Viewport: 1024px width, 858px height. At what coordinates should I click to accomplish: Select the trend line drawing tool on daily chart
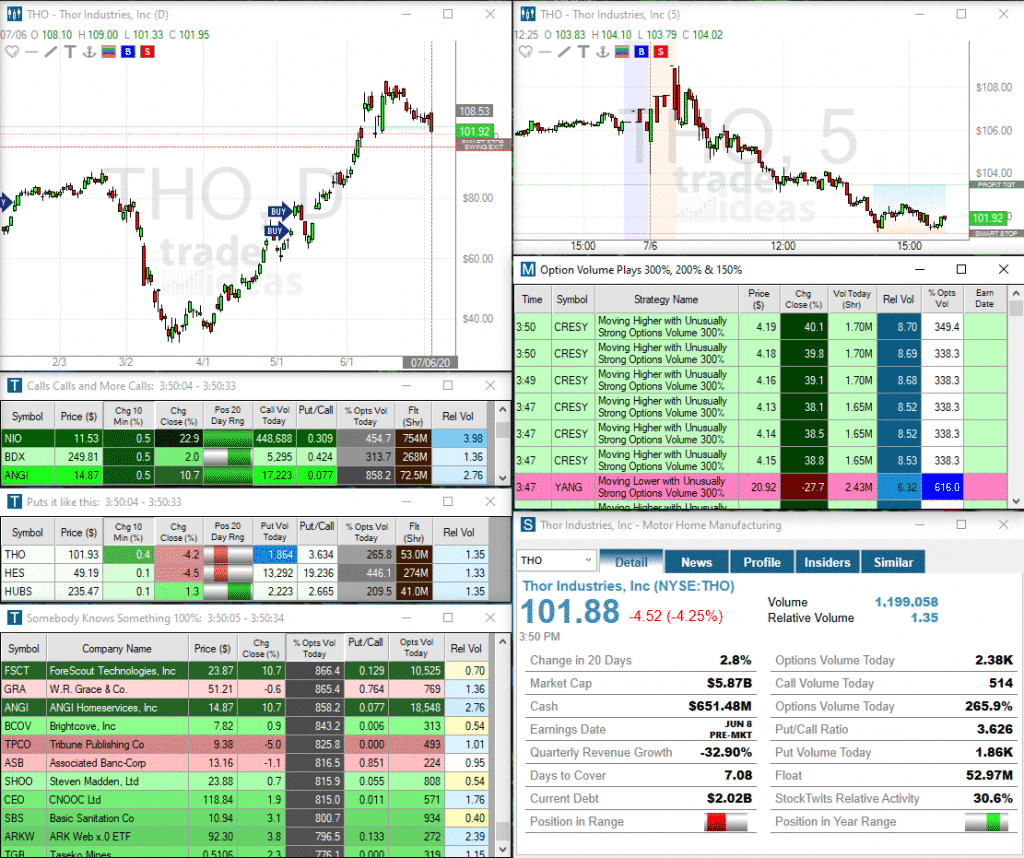(x=50, y=52)
